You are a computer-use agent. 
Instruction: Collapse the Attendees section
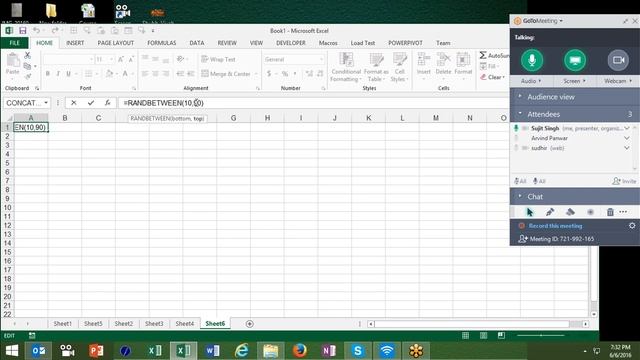click(575, 114)
